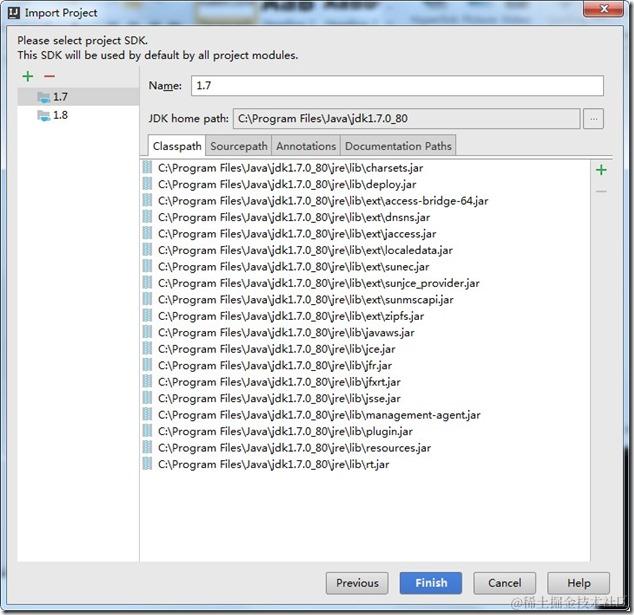This screenshot has width=634, height=615.
Task: Open the Documentation Paths tab
Action: point(398,146)
